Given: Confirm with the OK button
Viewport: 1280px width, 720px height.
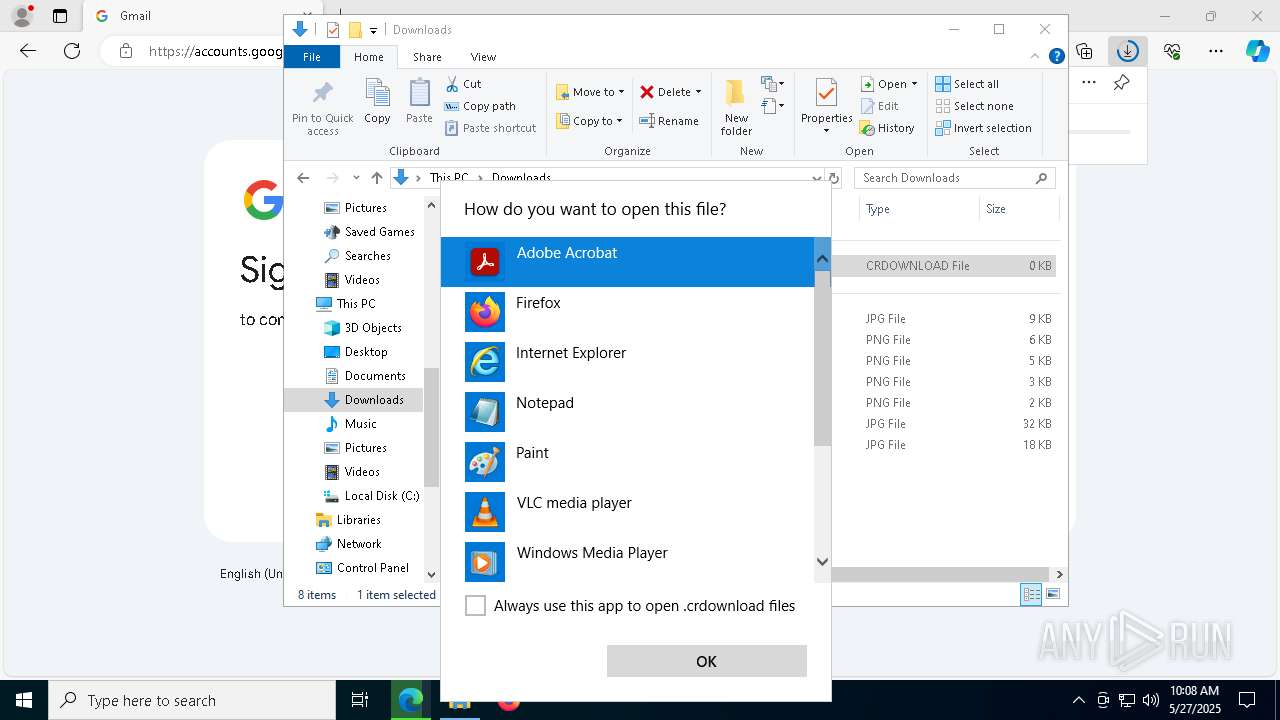Looking at the screenshot, I should pyautogui.click(x=706, y=661).
